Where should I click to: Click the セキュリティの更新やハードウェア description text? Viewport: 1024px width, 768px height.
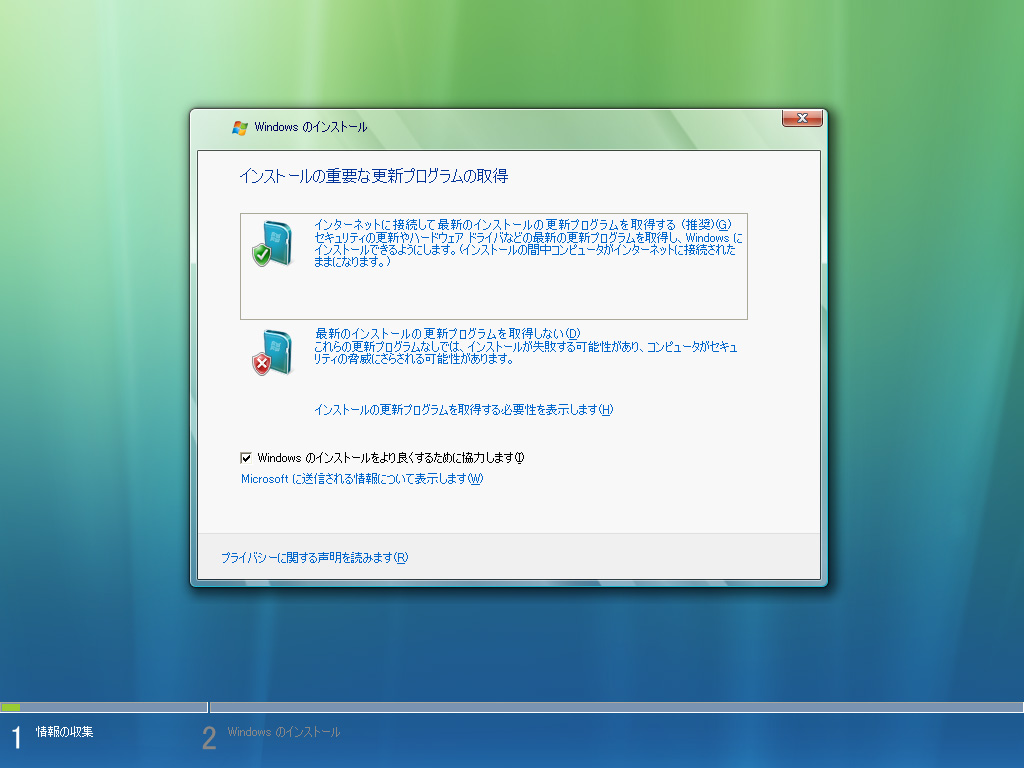528,249
